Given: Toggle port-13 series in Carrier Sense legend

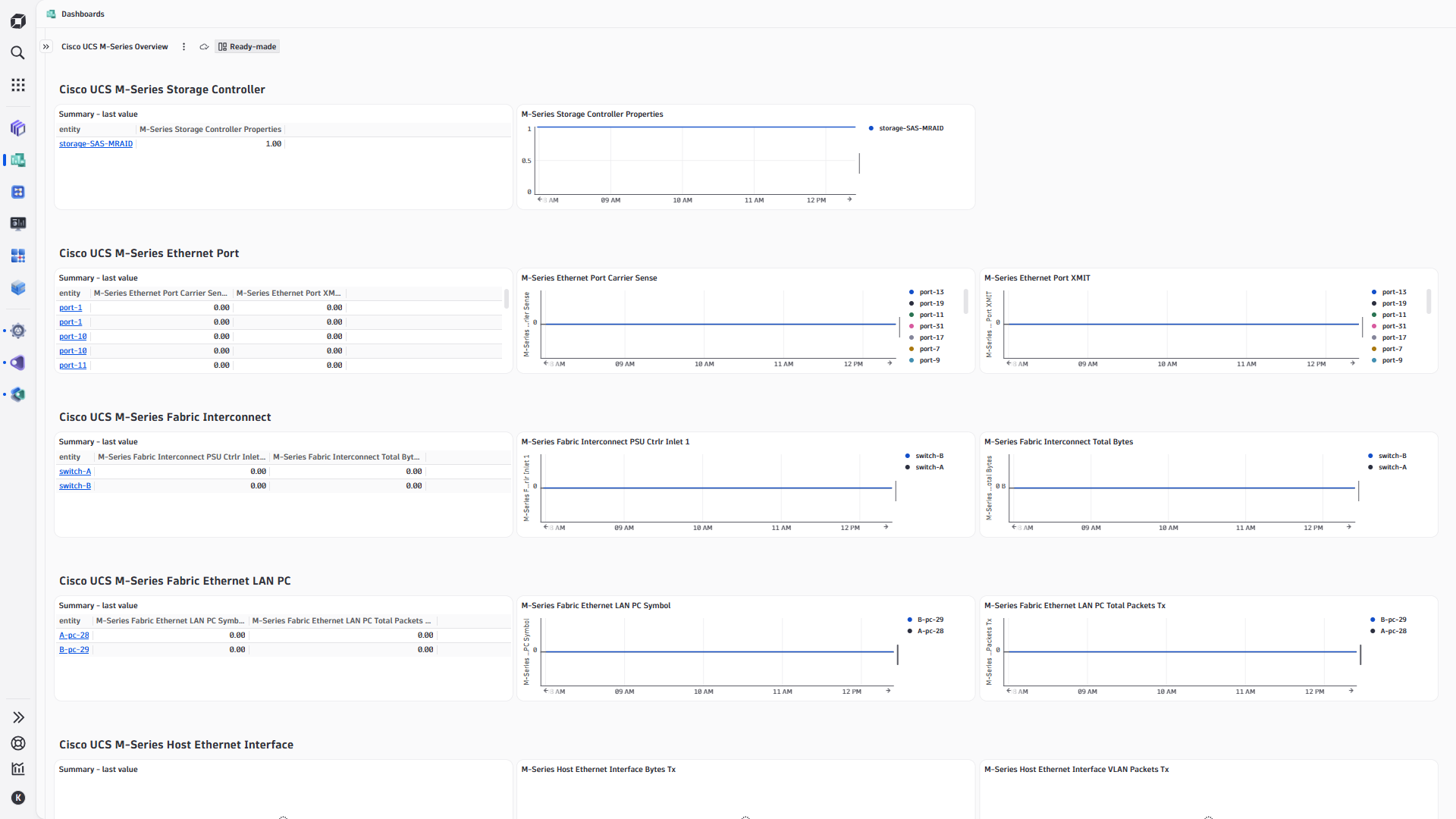Looking at the screenshot, I should (x=927, y=292).
